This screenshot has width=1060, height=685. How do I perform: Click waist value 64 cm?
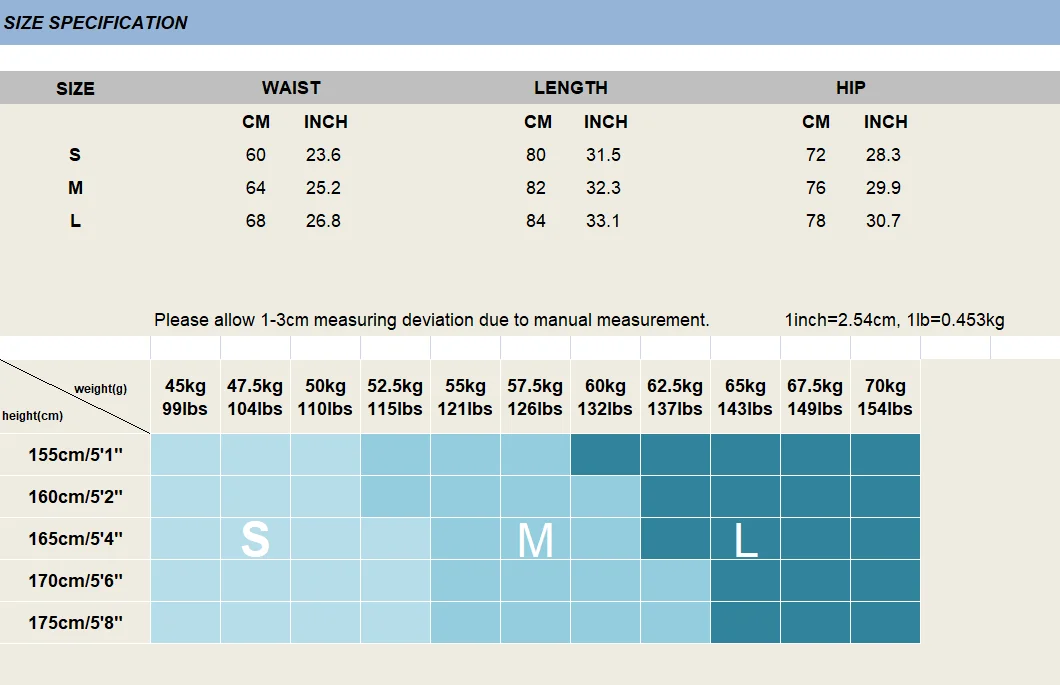point(256,188)
